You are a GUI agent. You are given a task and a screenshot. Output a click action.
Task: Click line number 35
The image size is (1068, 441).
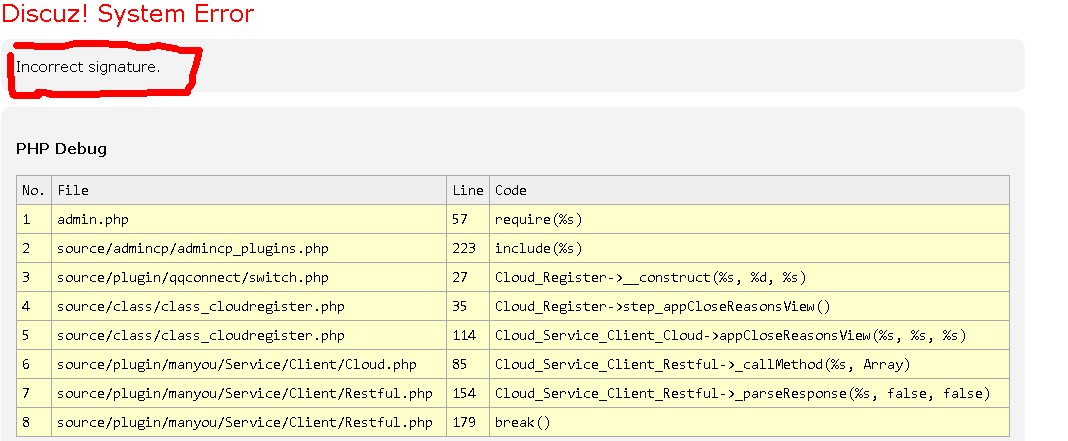coord(468,306)
